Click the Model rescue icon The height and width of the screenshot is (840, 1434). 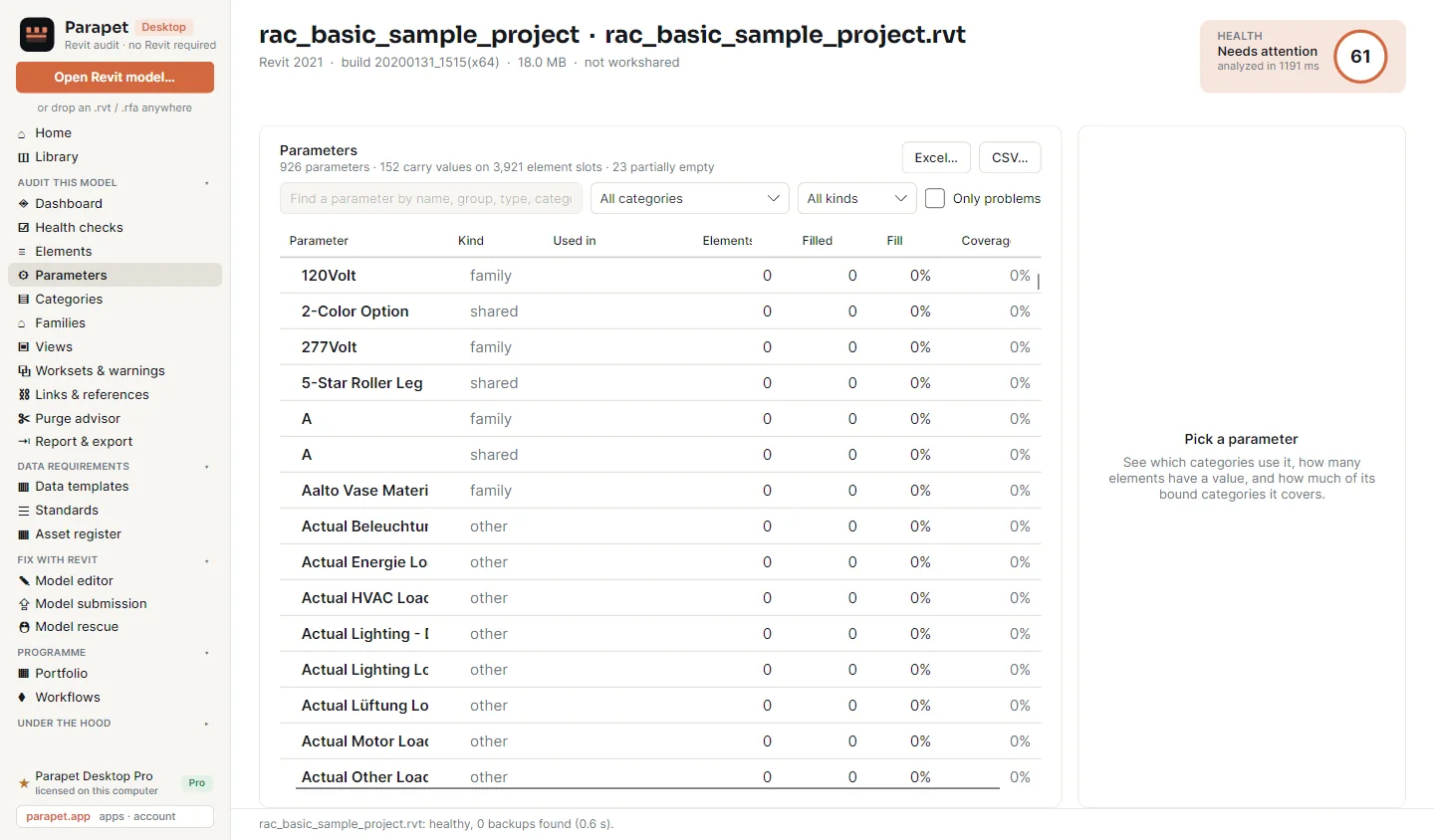pyautogui.click(x=23, y=627)
